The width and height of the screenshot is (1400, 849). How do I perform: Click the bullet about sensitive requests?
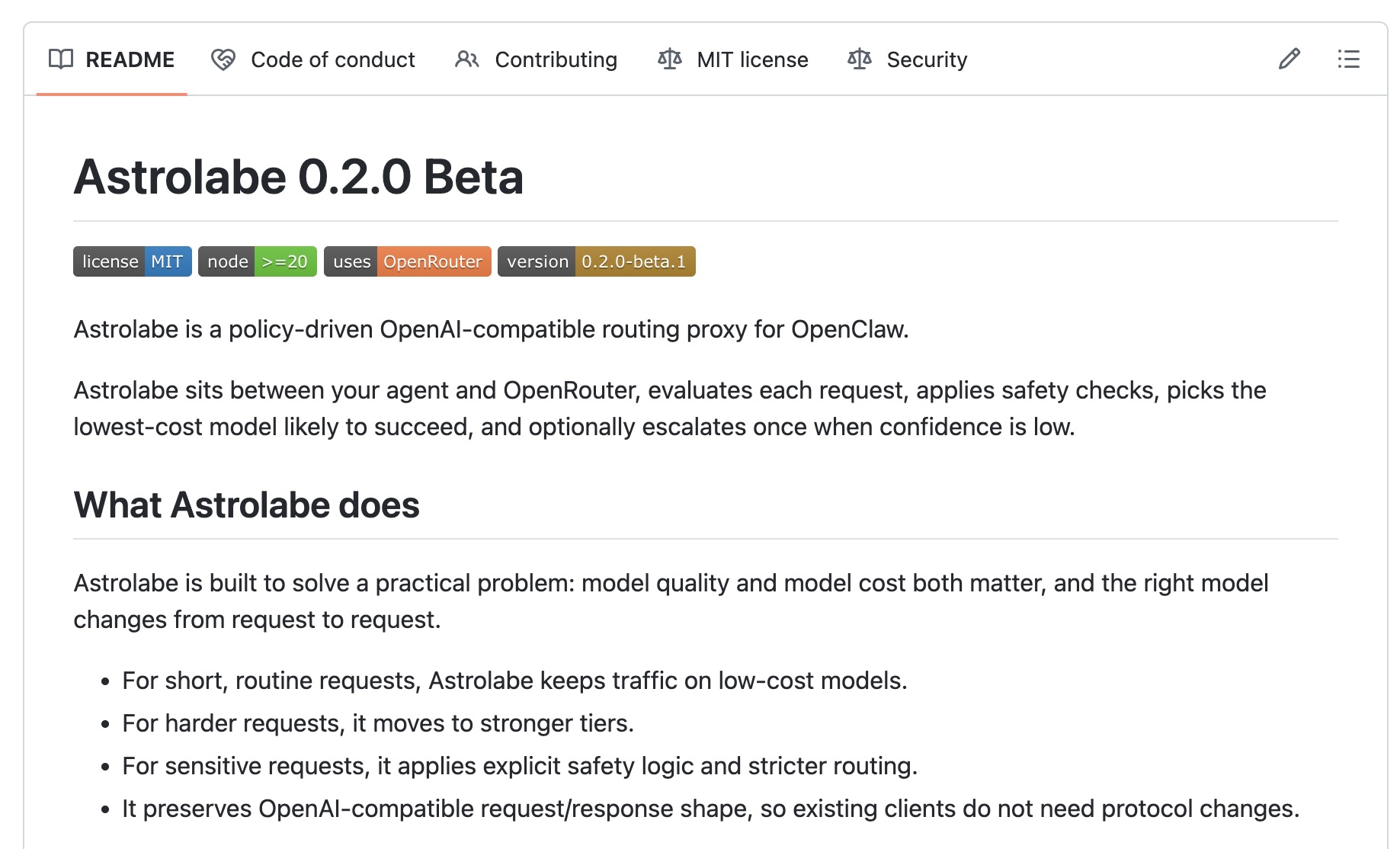(x=520, y=766)
